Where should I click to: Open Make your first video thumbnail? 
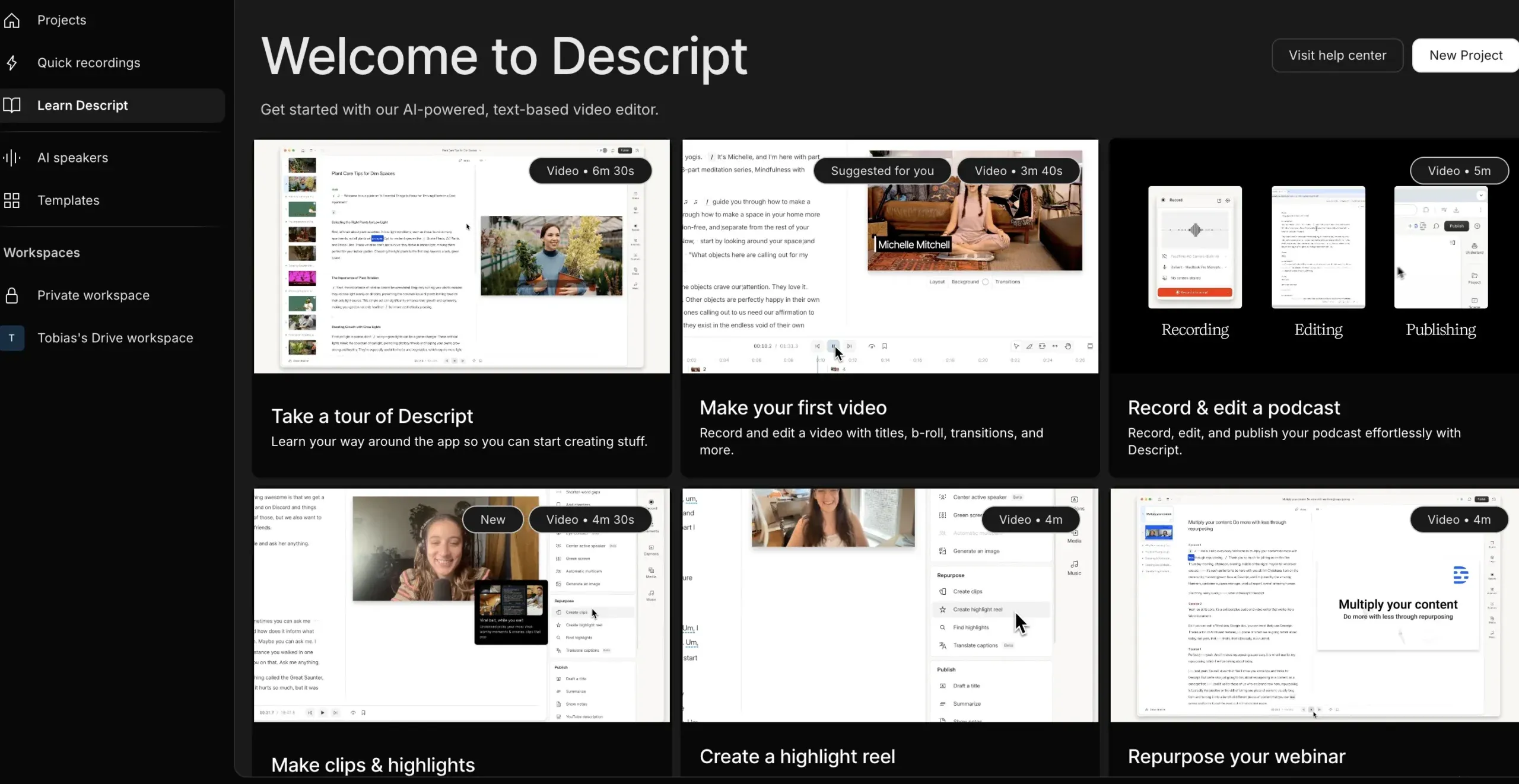click(890, 256)
